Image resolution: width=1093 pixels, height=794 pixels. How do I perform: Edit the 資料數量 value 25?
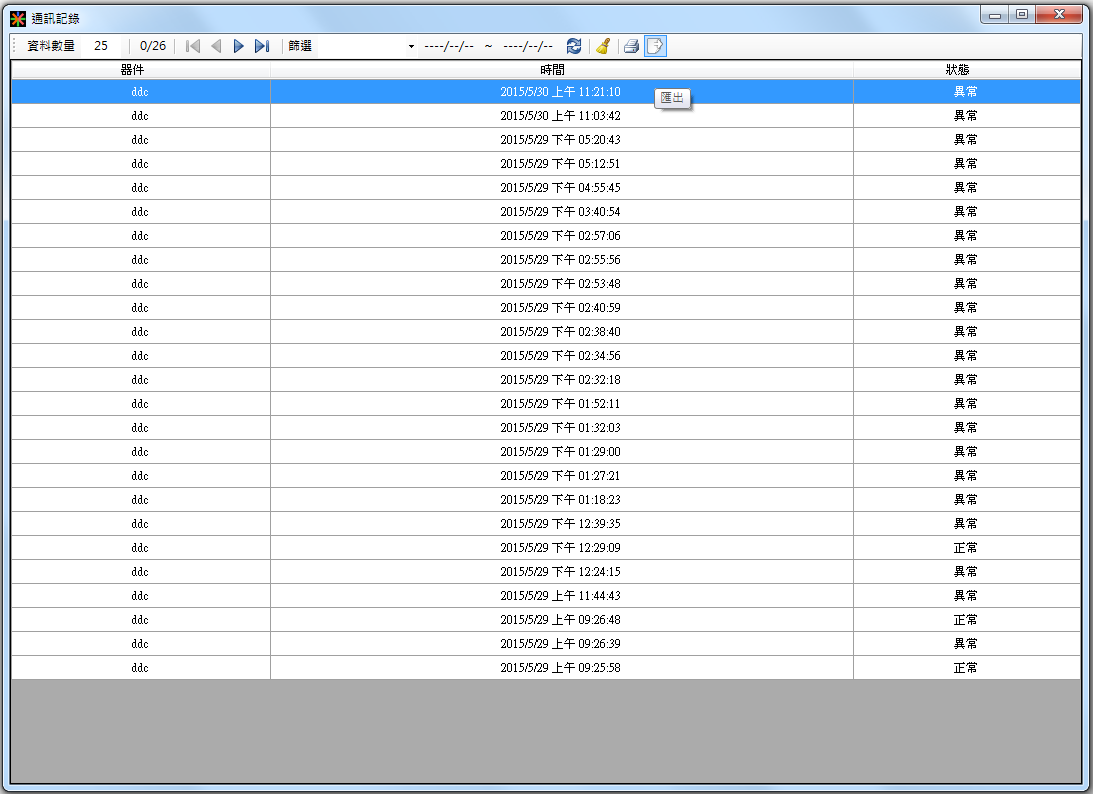(x=101, y=46)
